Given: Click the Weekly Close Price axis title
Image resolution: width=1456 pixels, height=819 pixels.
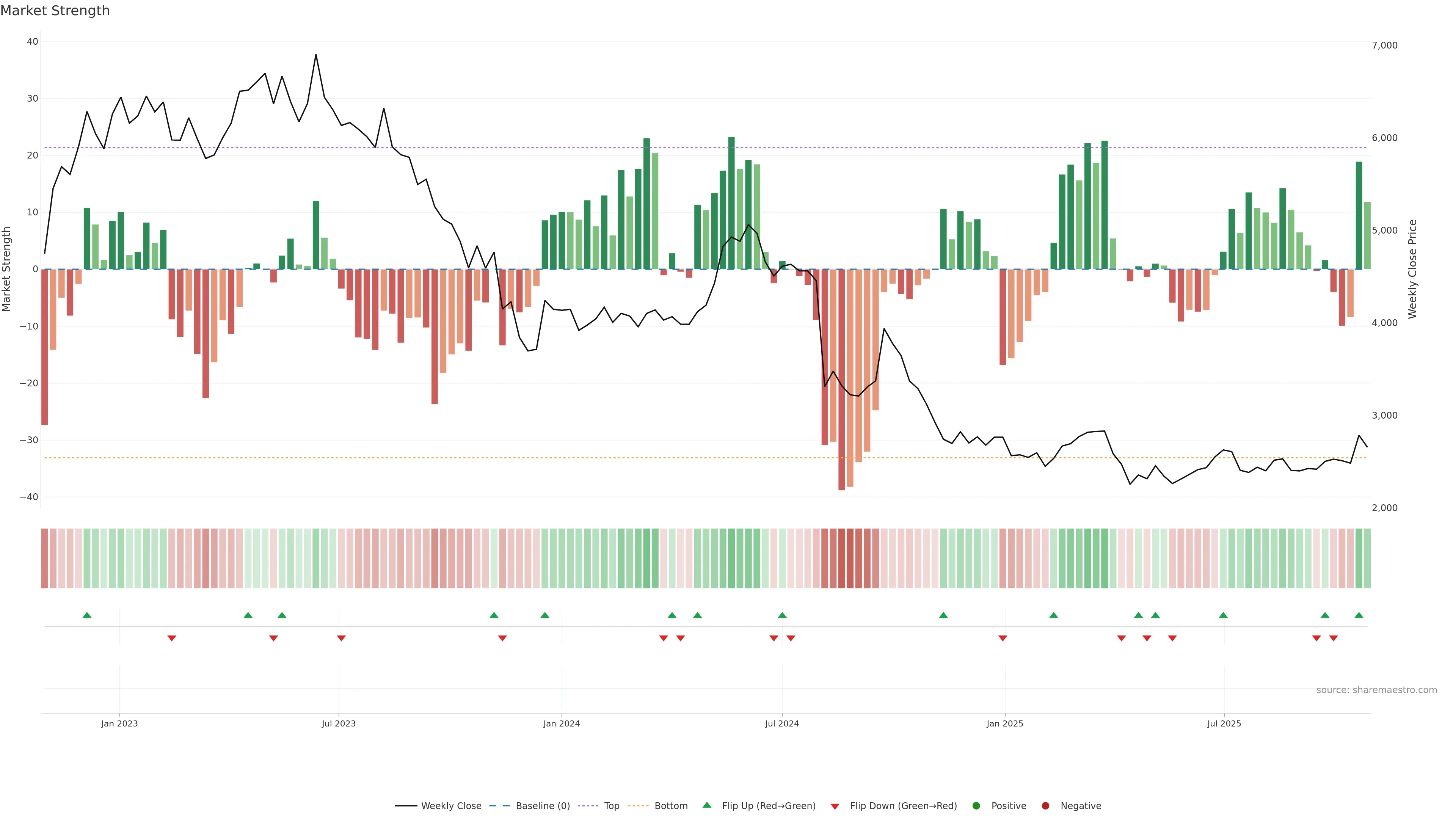Looking at the screenshot, I should point(1412,269).
